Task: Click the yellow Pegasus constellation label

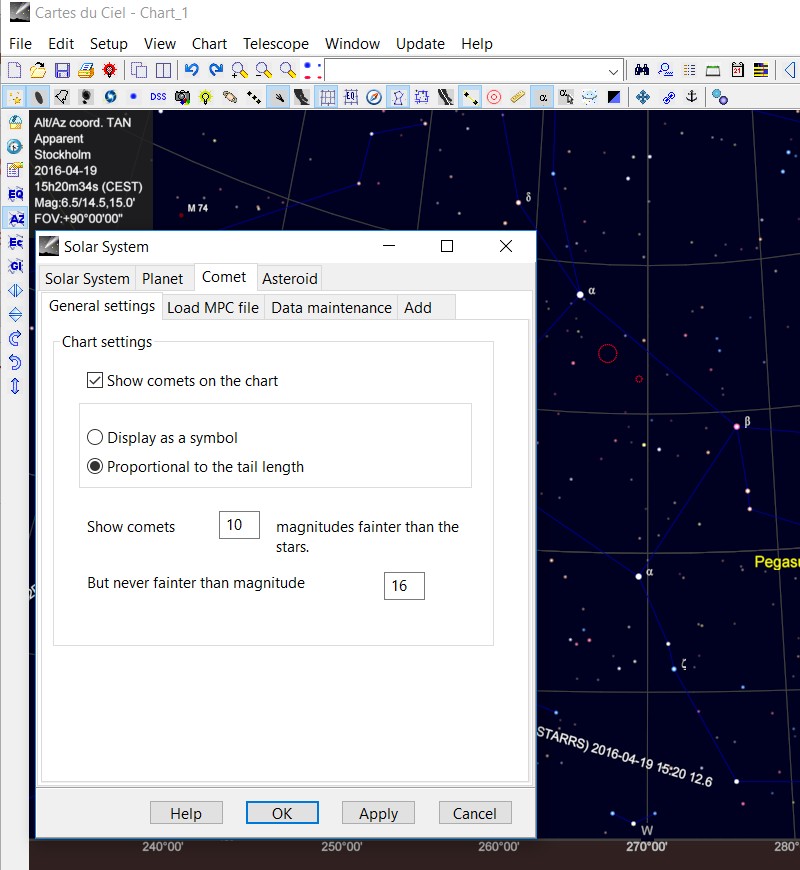Action: [x=777, y=562]
